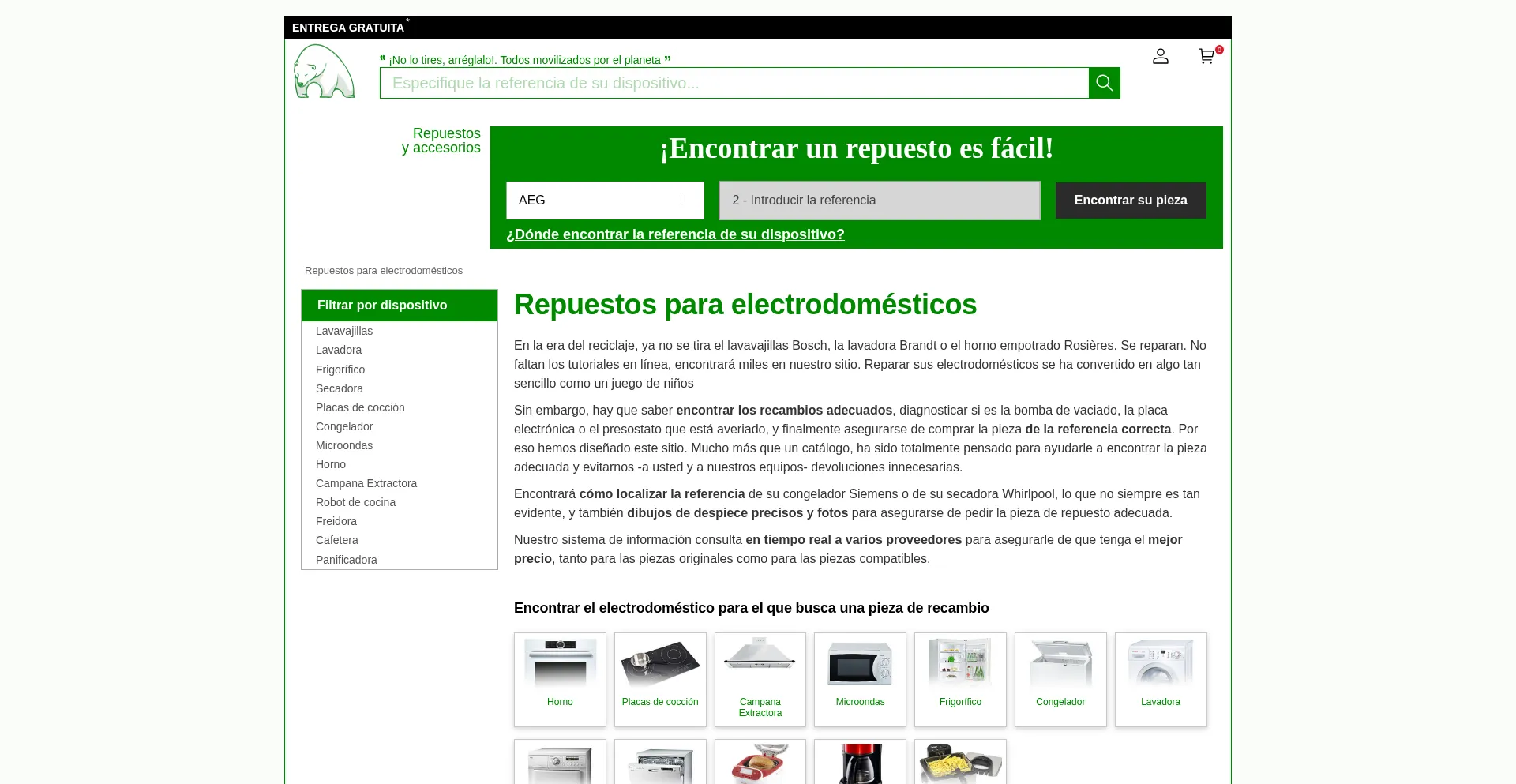Filter by Lavavajillas in the sidebar
1516x784 pixels.
tap(344, 331)
